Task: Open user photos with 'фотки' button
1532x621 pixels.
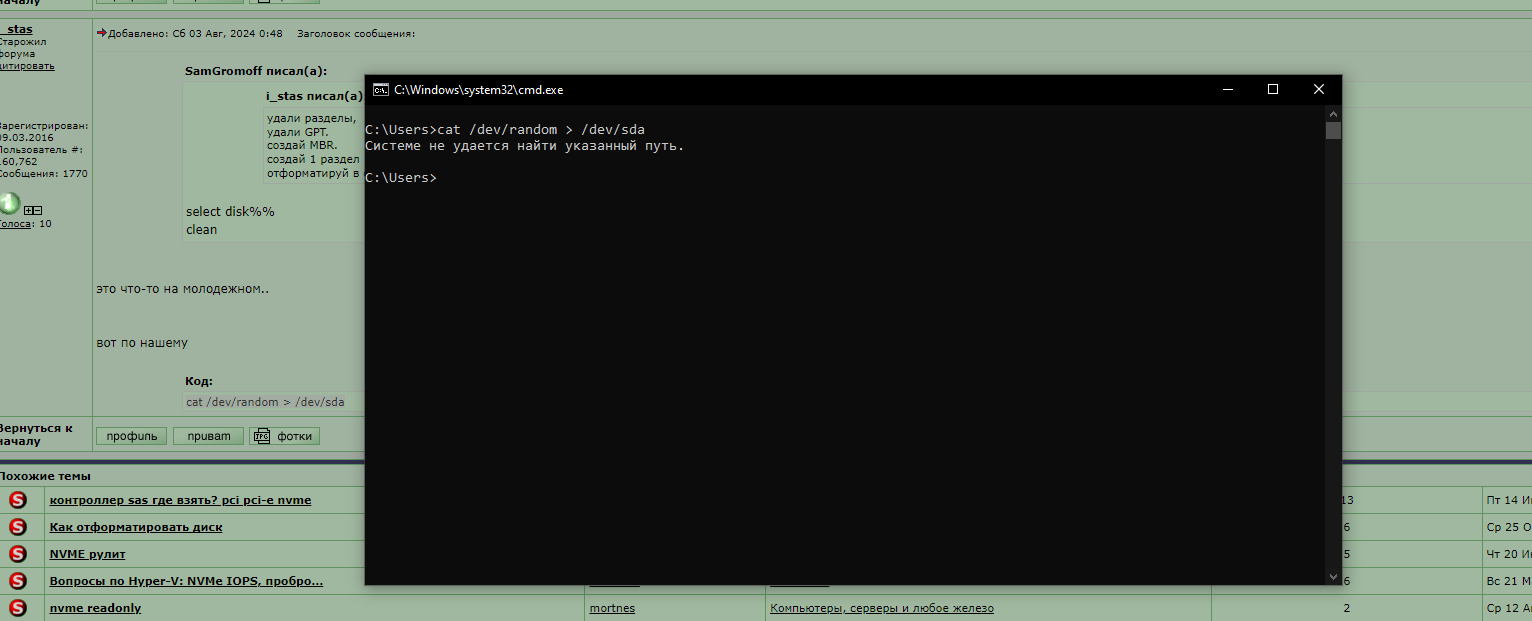Action: 284,436
